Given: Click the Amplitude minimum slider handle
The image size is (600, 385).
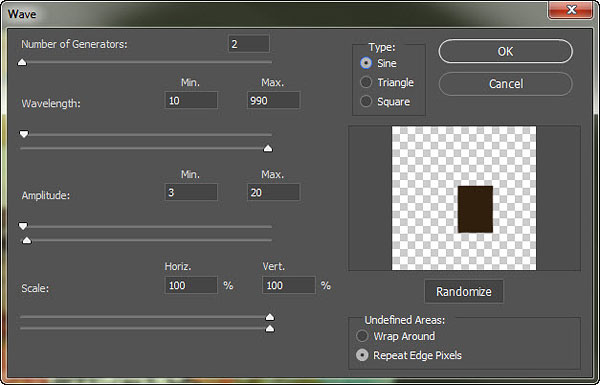Looking at the screenshot, I should click(23, 226).
